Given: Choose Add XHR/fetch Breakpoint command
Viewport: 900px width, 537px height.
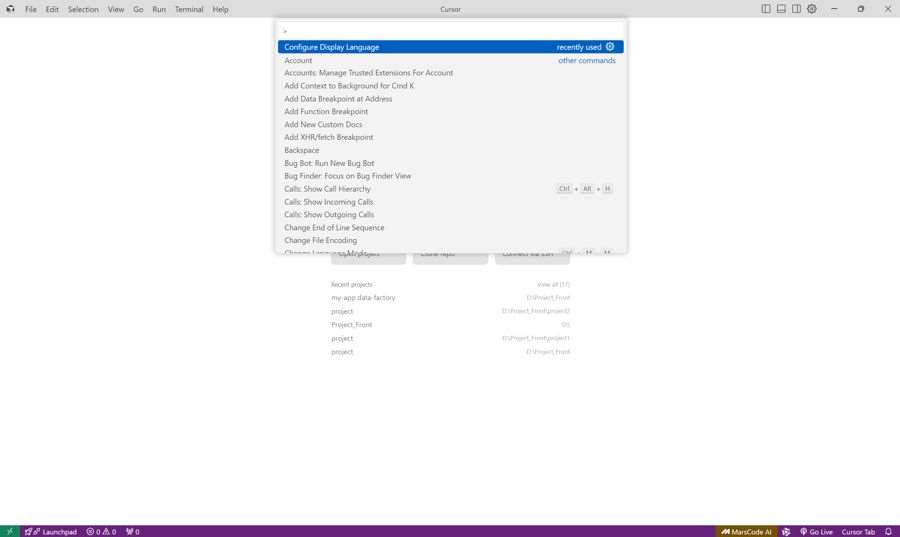Looking at the screenshot, I should (x=451, y=138).
